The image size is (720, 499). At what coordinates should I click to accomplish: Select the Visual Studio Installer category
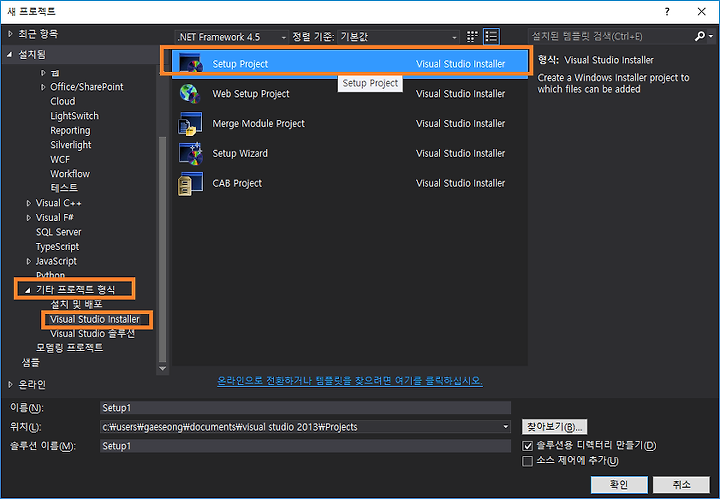95,319
